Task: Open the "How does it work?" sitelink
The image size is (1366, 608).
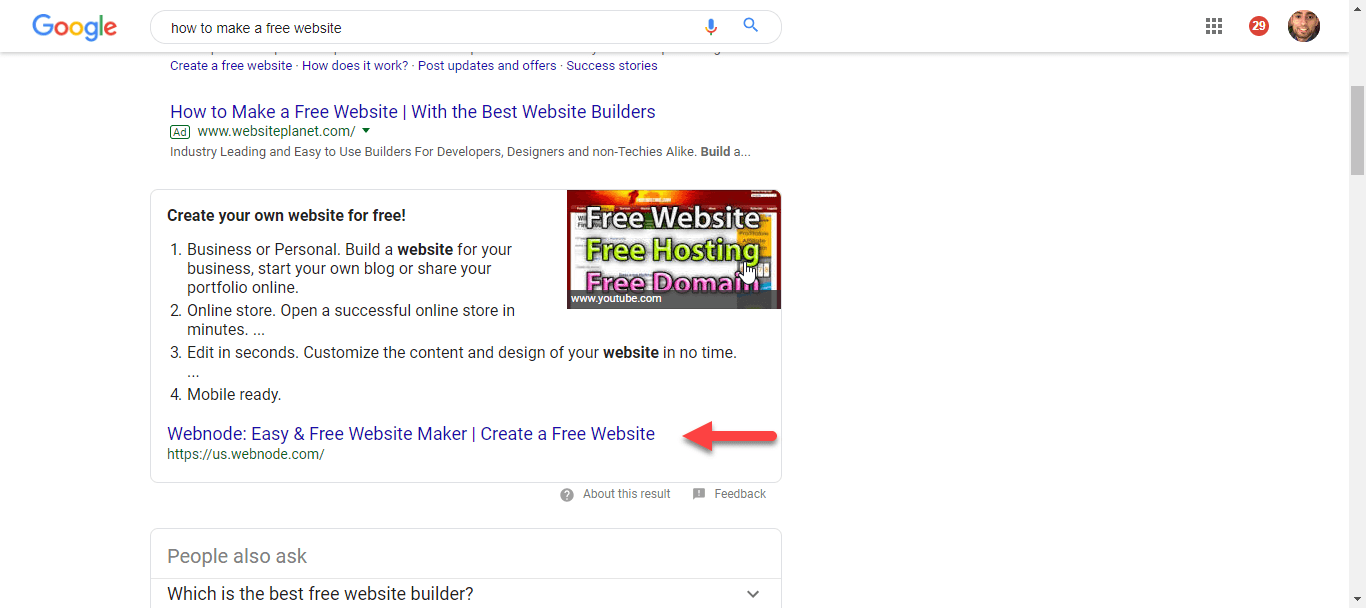Action: (x=355, y=66)
